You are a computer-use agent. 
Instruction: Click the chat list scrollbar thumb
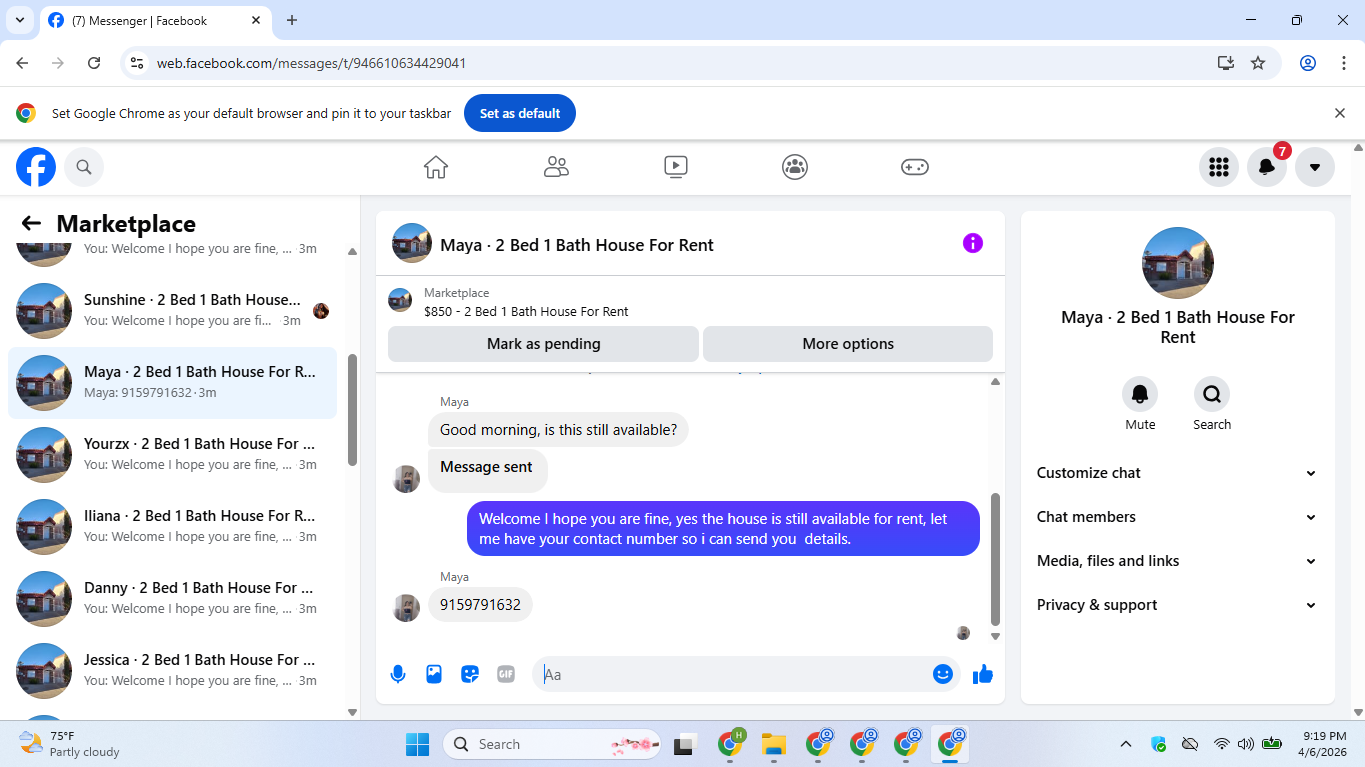[x=352, y=410]
